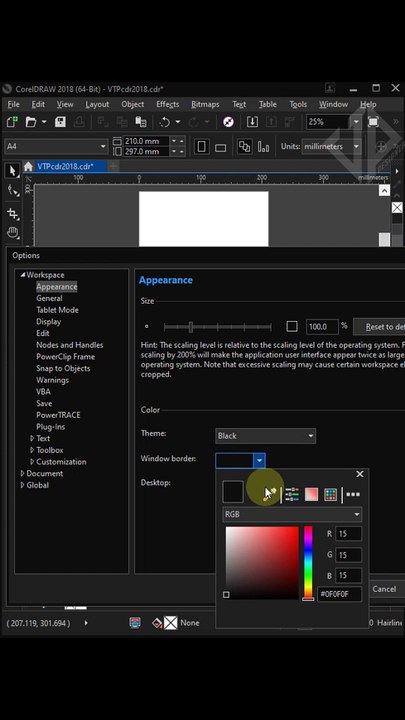Click the page width 210.0 mm field
Screen dimensions: 405x720
[146, 141]
